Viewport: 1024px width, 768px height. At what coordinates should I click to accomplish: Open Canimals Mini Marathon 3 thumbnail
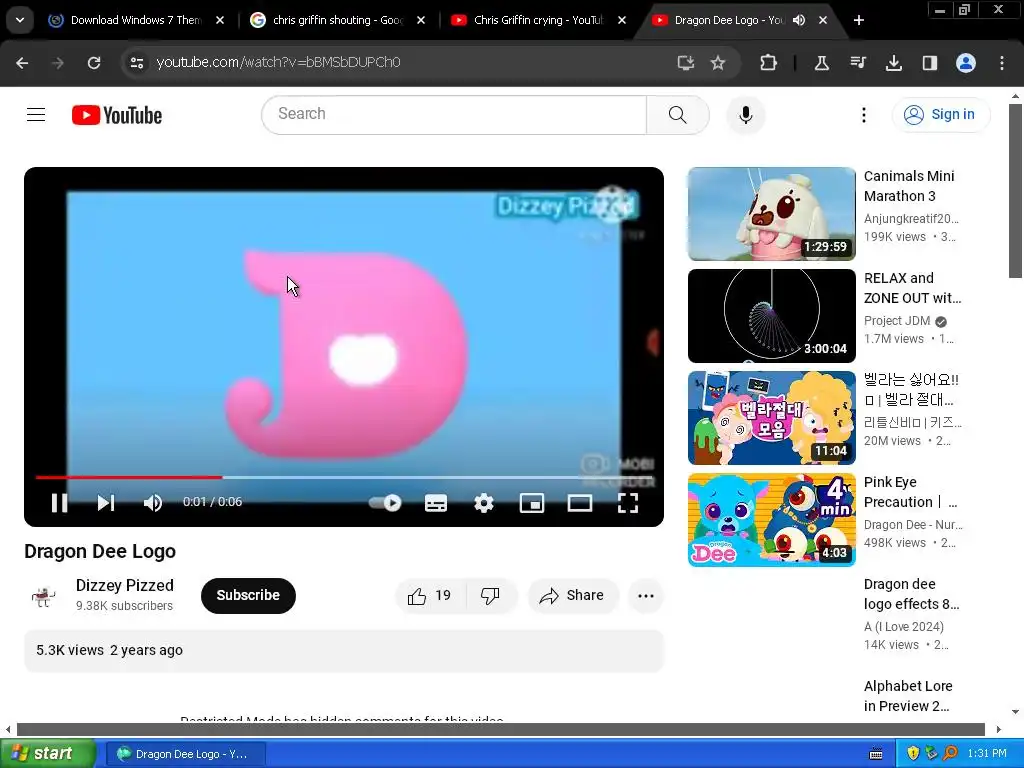pyautogui.click(x=771, y=214)
